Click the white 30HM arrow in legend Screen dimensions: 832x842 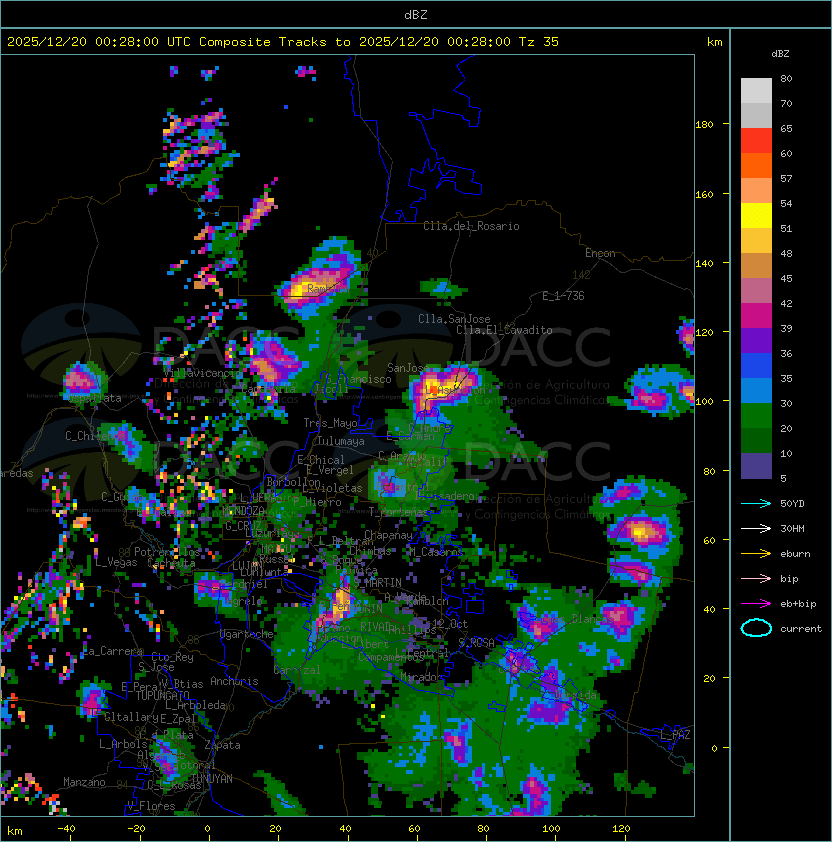click(x=756, y=528)
